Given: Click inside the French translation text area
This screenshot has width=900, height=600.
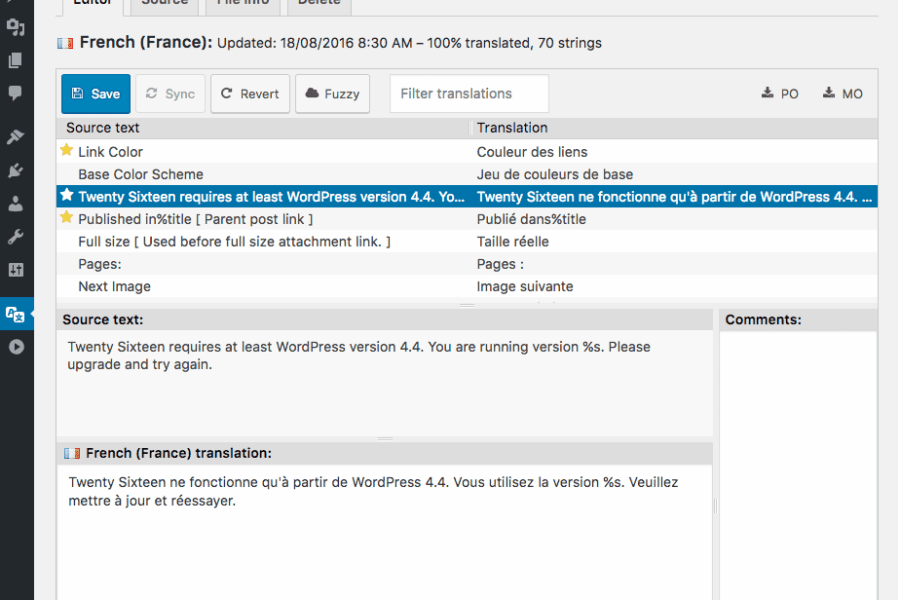Looking at the screenshot, I should 385,532.
